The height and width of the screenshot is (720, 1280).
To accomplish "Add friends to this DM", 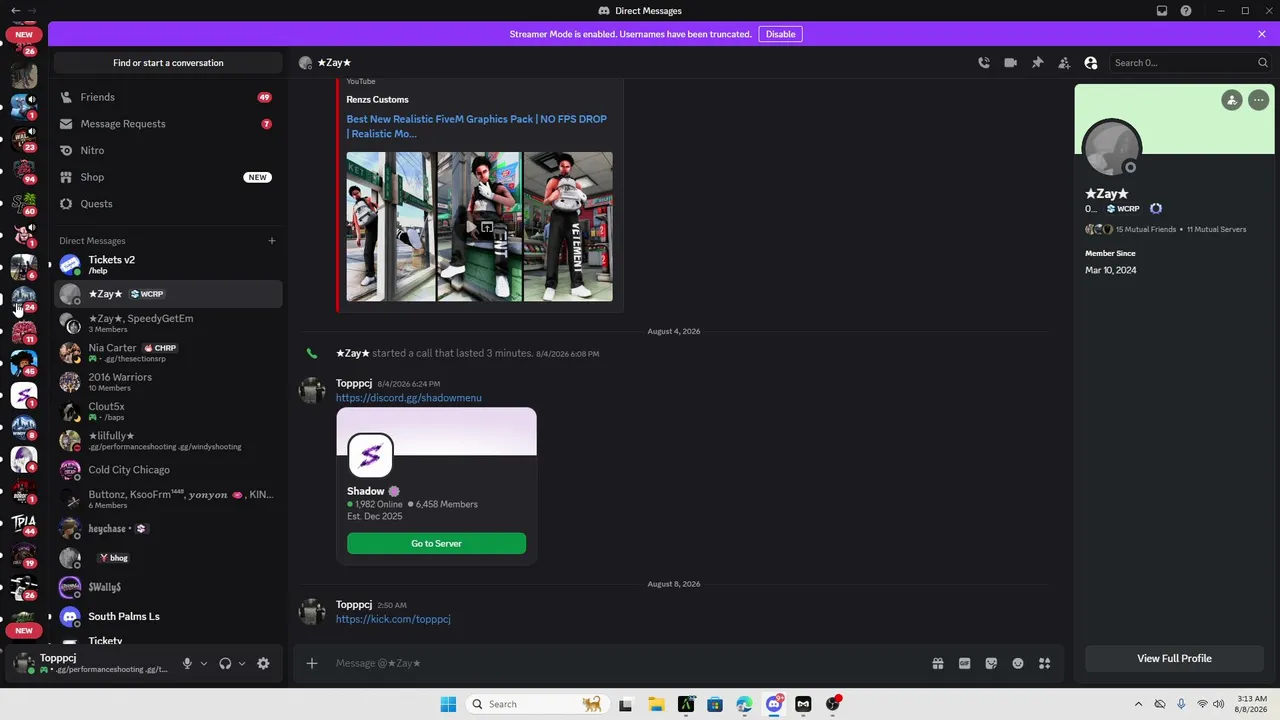I will point(1064,63).
